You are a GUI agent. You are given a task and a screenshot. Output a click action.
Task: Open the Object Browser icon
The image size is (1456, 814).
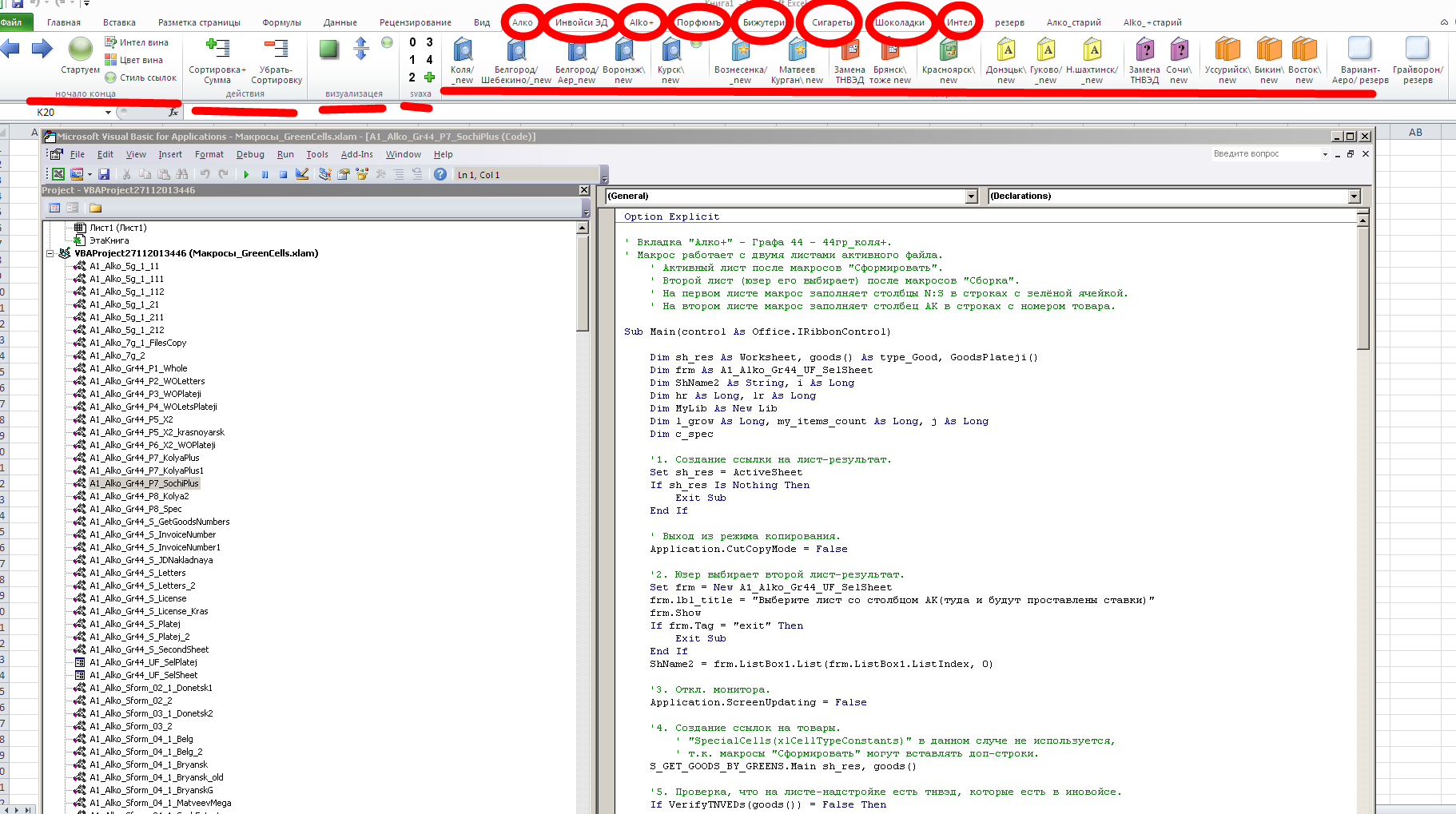pyautogui.click(x=362, y=174)
